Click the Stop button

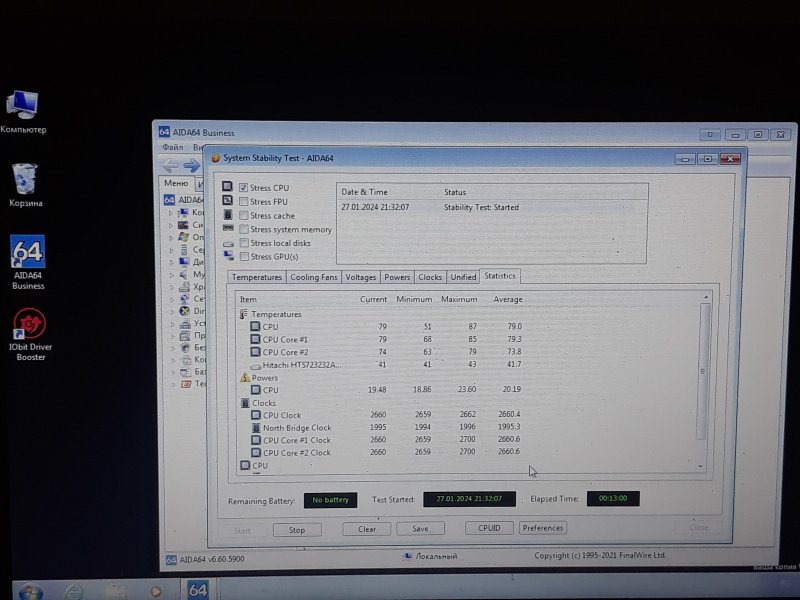coord(296,530)
